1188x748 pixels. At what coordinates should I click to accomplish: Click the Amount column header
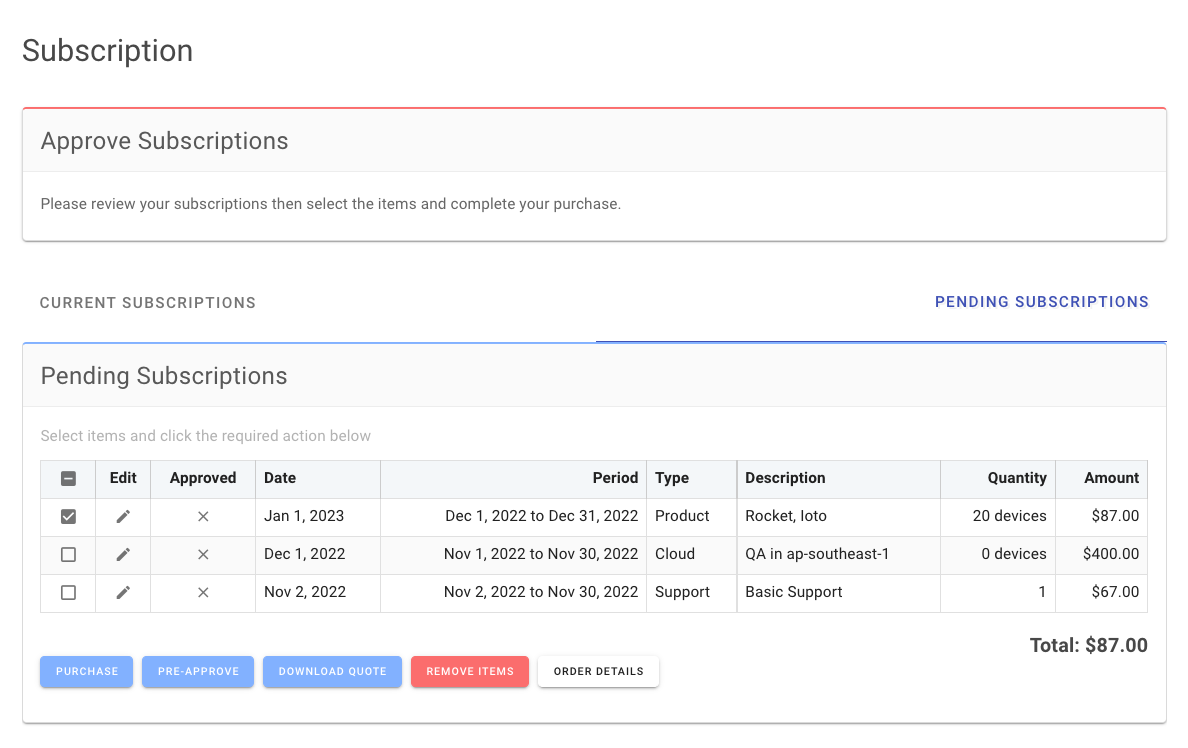click(x=1111, y=478)
